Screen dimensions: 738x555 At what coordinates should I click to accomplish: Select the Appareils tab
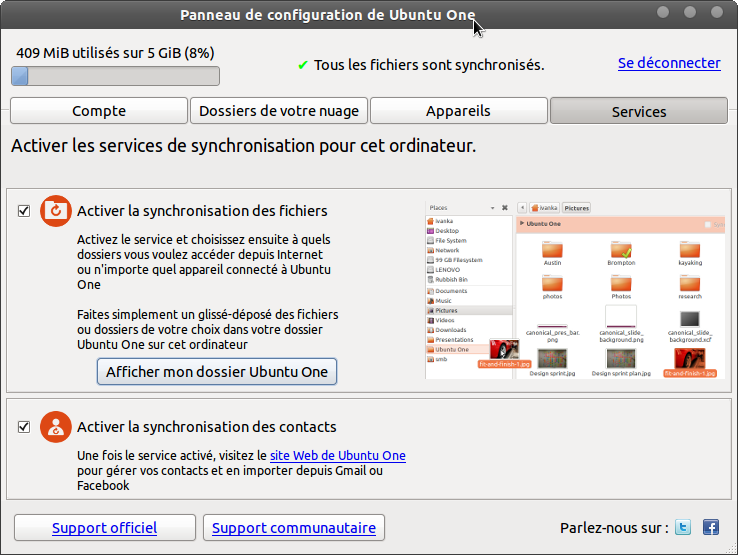click(459, 111)
